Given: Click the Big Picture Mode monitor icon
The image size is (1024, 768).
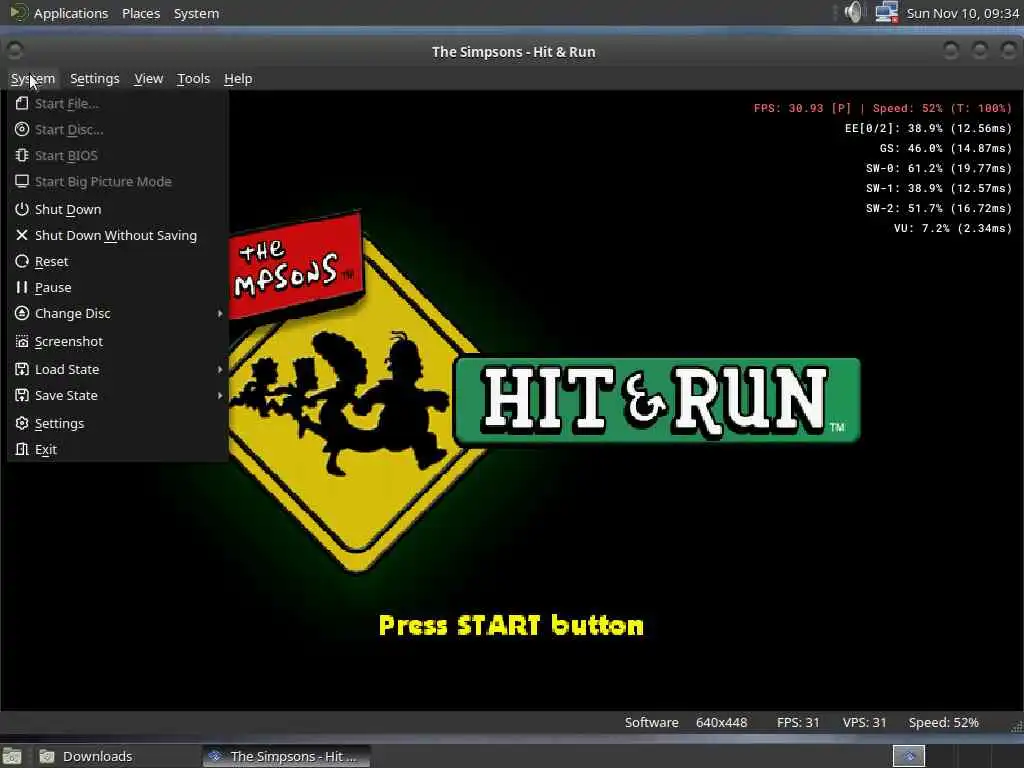Looking at the screenshot, I should [x=22, y=182].
